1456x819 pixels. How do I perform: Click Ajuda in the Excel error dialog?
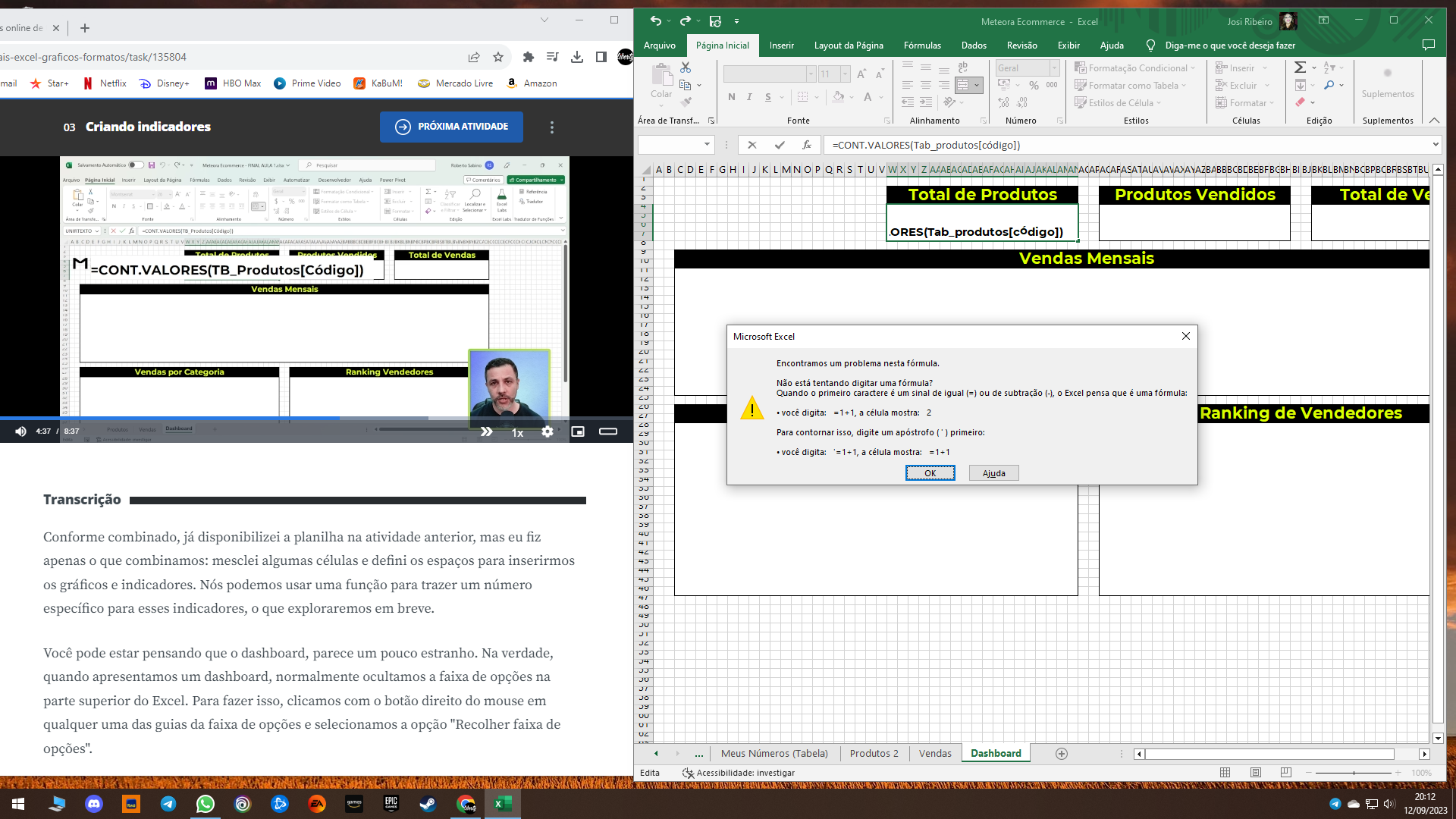click(x=993, y=473)
